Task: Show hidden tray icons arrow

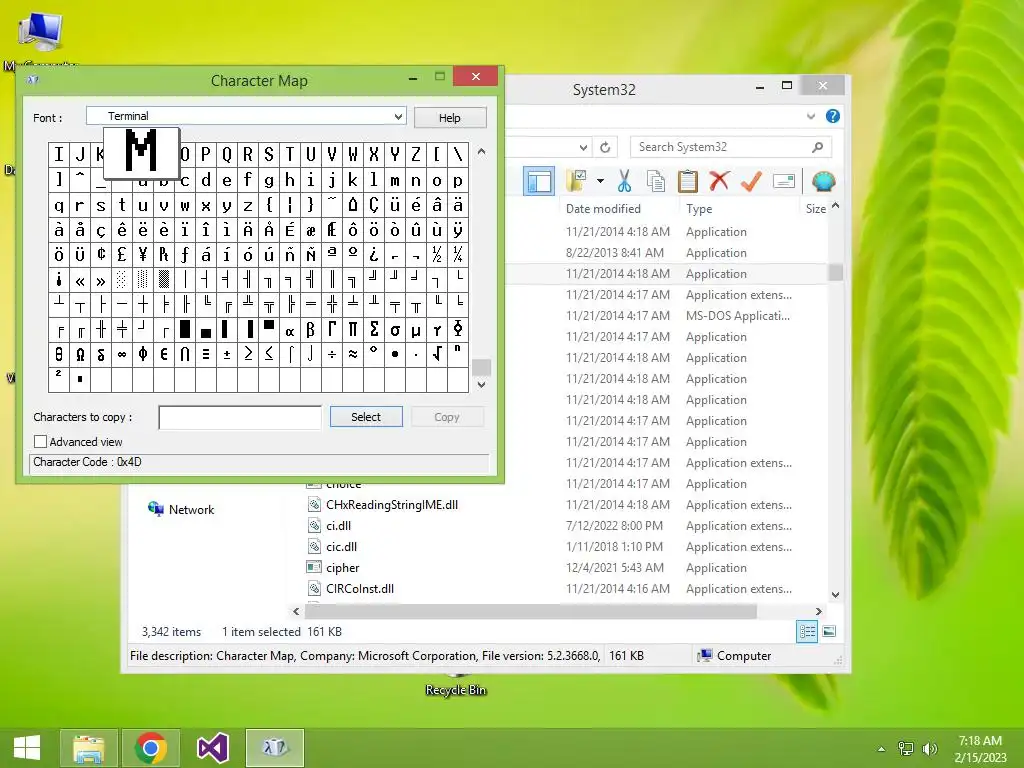Action: tap(881, 749)
